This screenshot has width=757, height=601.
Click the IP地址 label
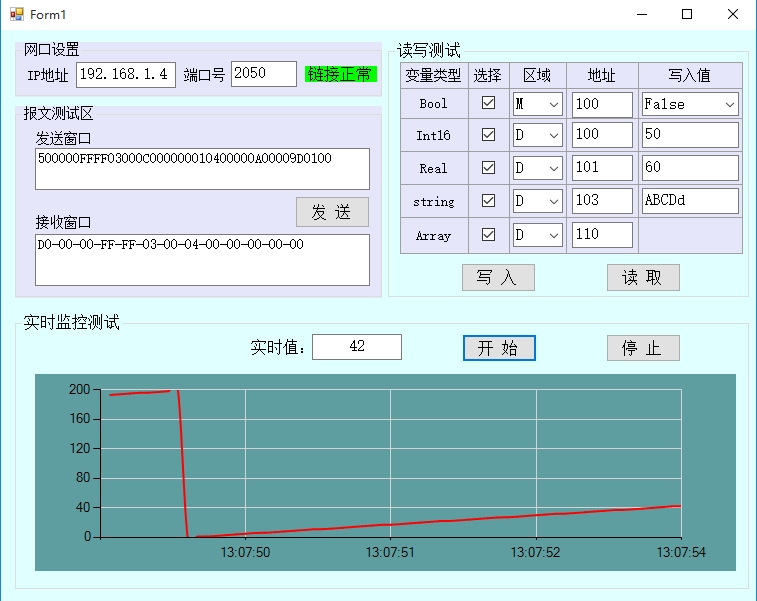[x=47, y=75]
